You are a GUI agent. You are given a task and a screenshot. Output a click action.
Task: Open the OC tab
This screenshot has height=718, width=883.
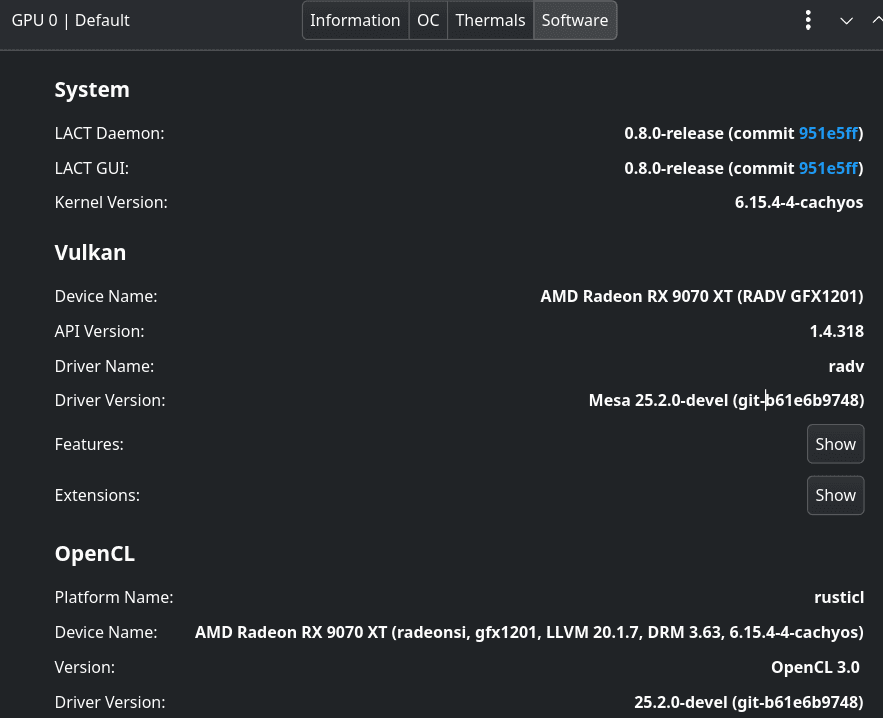click(x=428, y=20)
